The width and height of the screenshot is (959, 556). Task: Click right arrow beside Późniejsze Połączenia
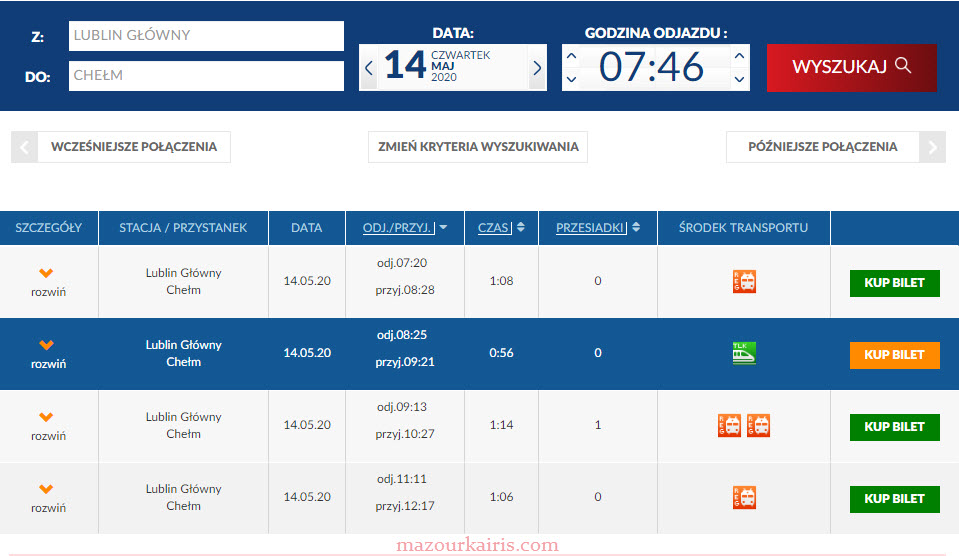click(934, 147)
